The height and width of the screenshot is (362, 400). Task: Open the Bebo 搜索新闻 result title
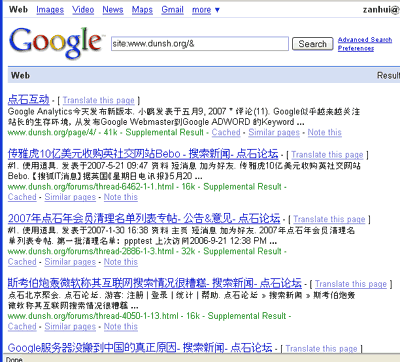point(143,154)
